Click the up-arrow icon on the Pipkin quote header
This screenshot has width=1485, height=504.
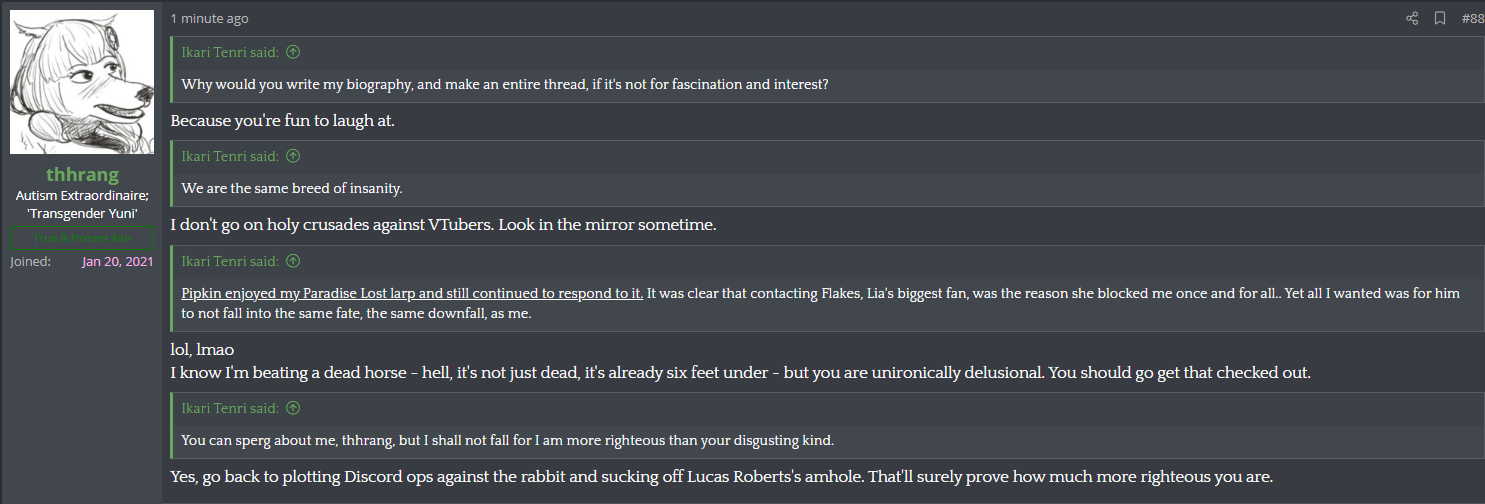[293, 261]
